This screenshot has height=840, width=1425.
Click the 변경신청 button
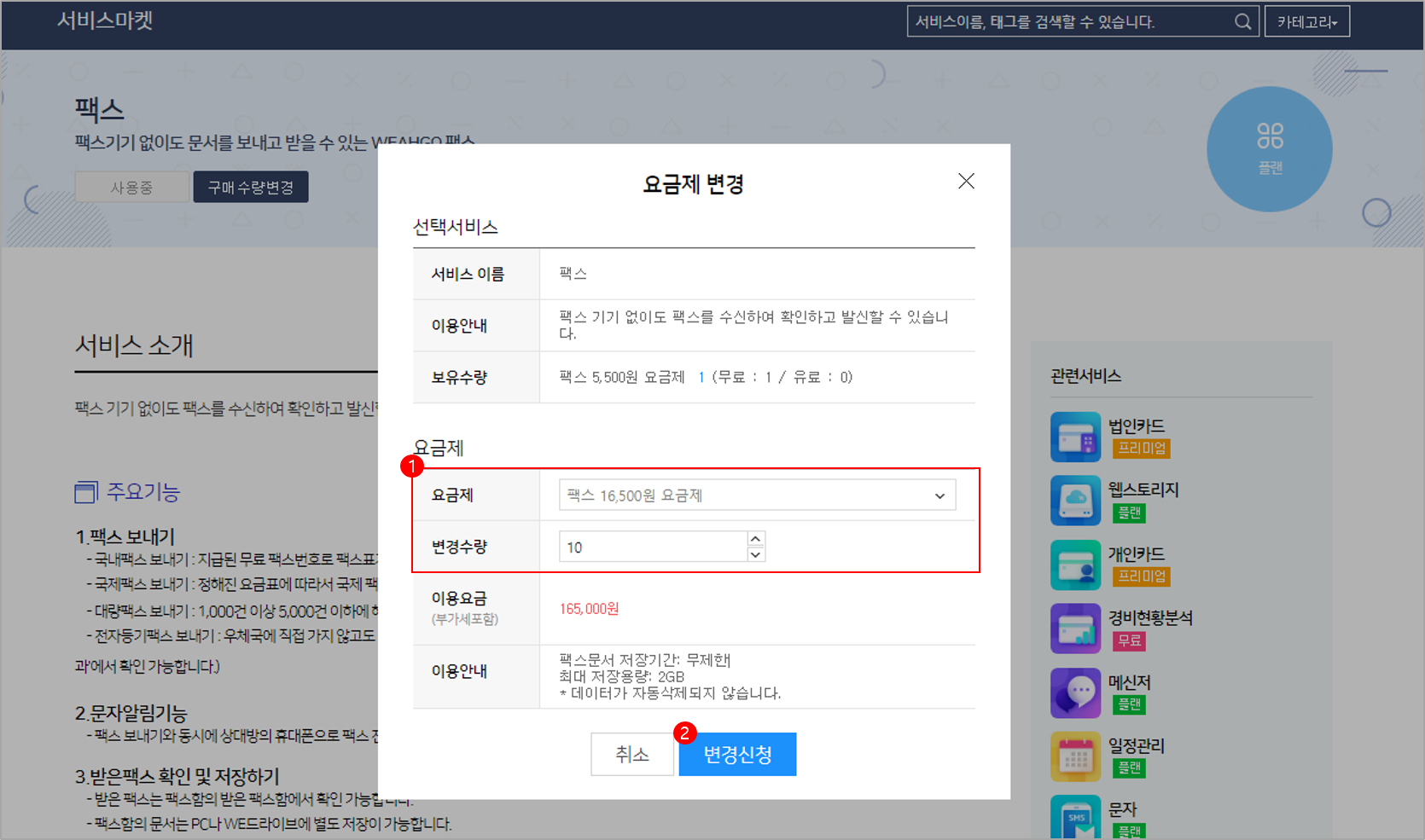click(737, 755)
